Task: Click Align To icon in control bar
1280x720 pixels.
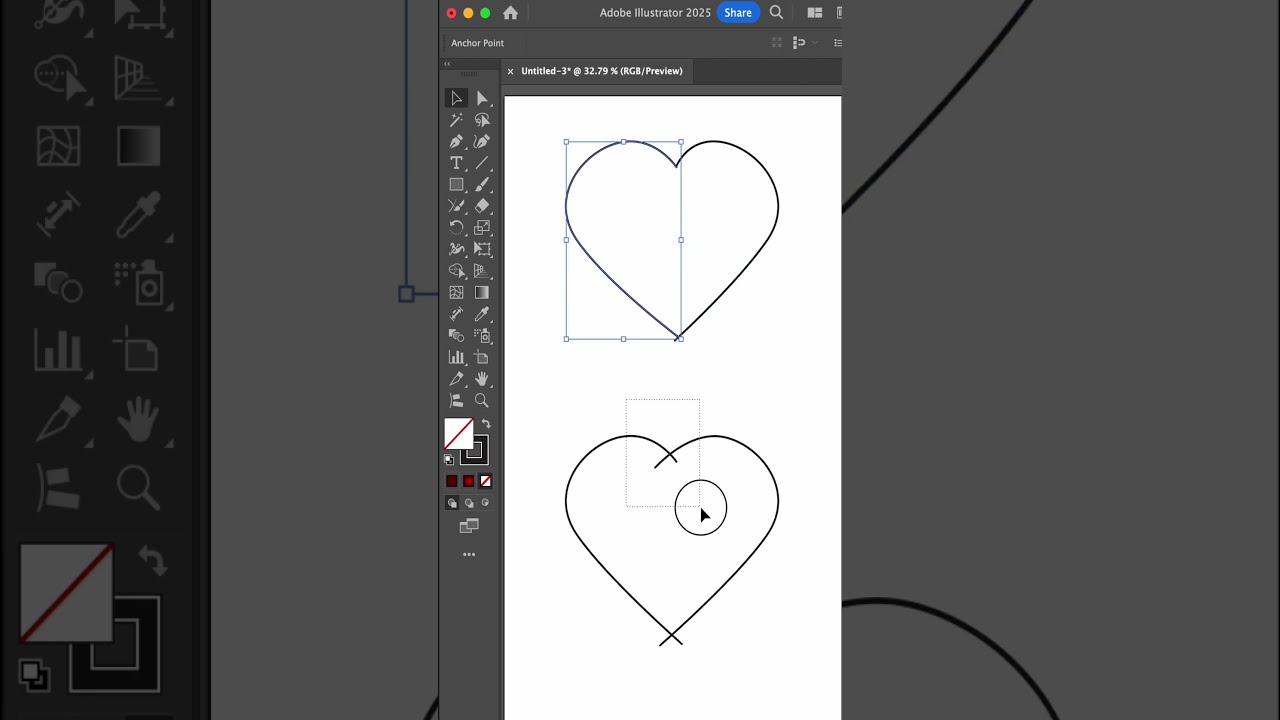Action: pyautogui.click(x=799, y=43)
